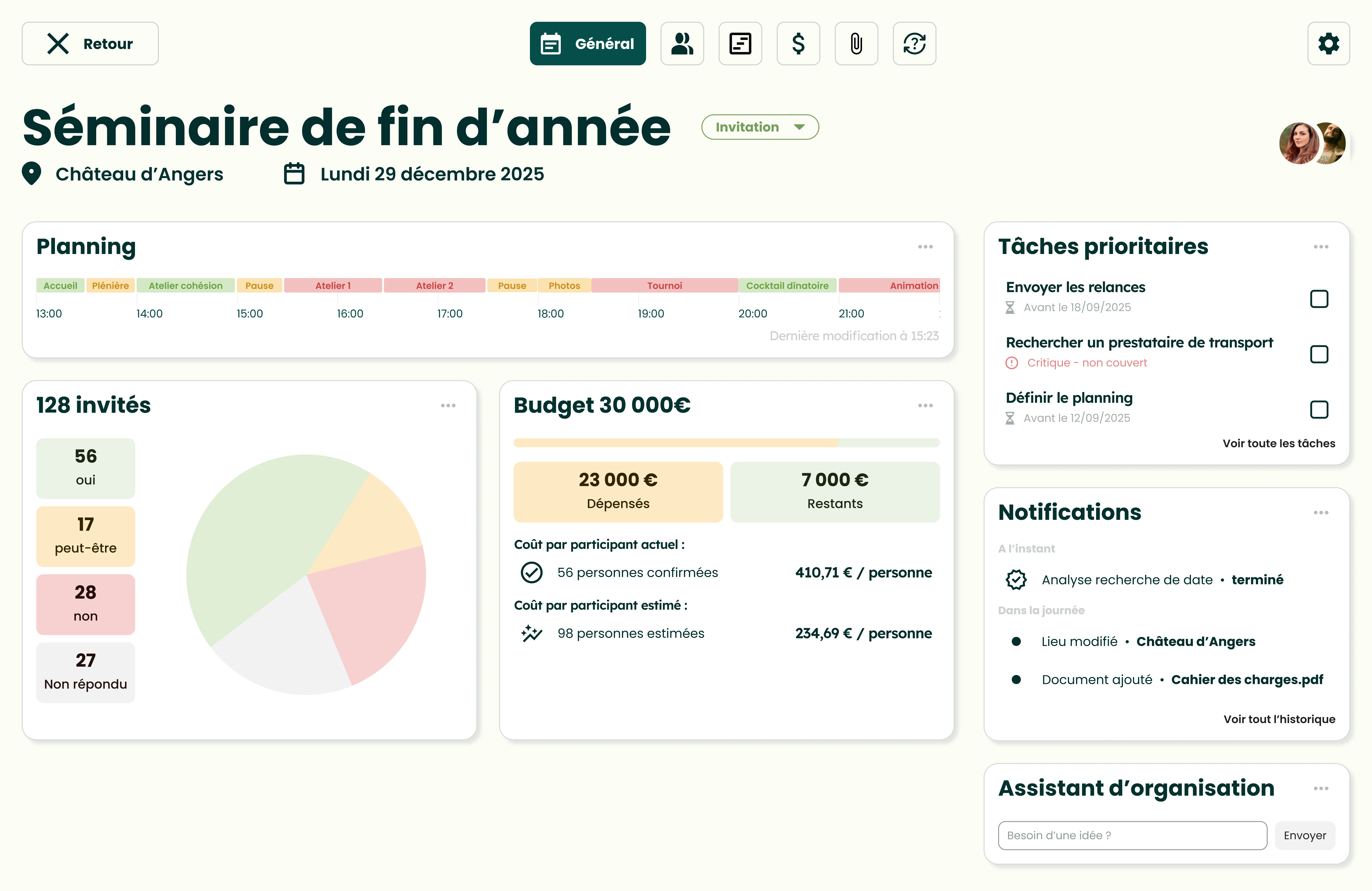Check the task Envoyer les relances

1319,299
